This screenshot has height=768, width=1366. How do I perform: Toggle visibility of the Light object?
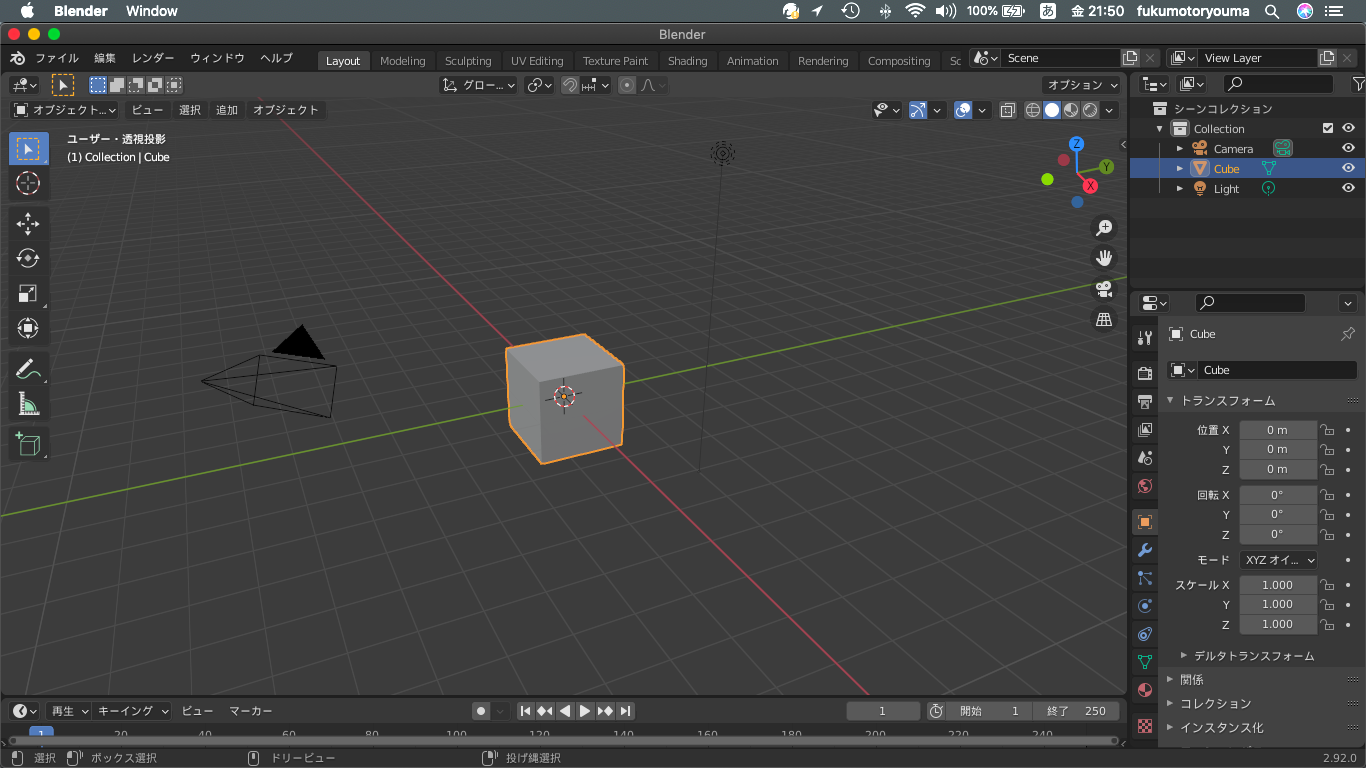pos(1348,188)
